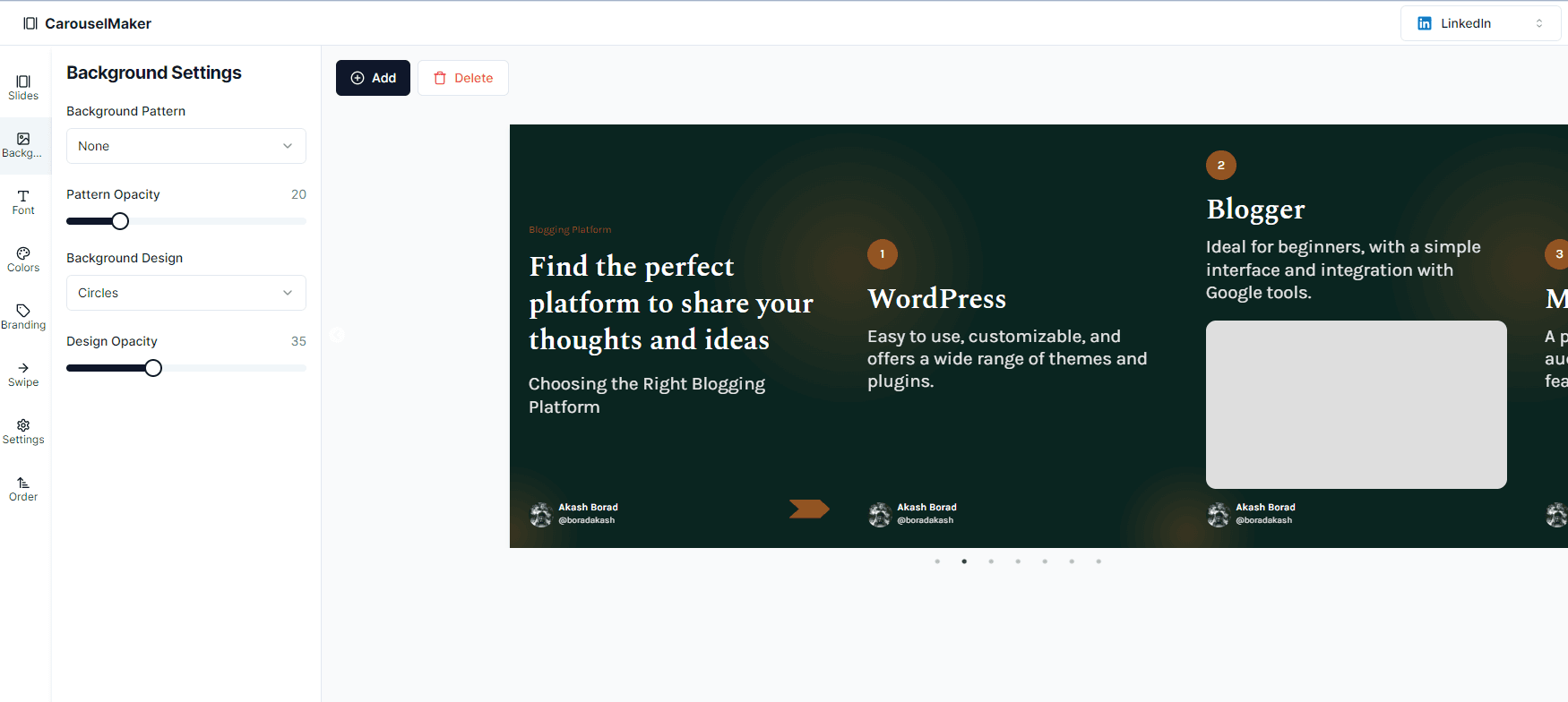
Task: Click the WordPress description paragraph
Action: [1007, 358]
